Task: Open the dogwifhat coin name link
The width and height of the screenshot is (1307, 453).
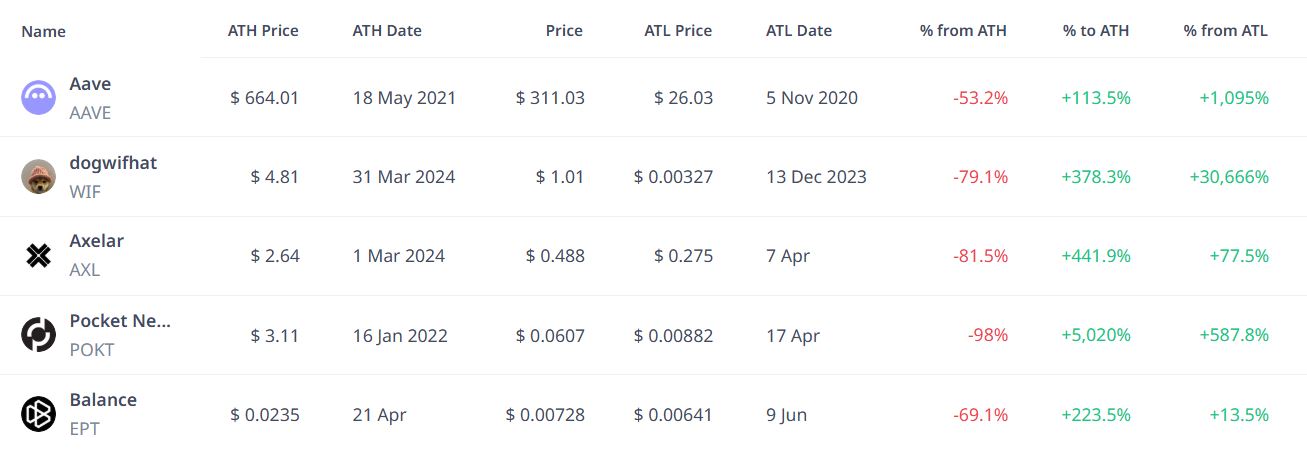Action: [x=113, y=163]
